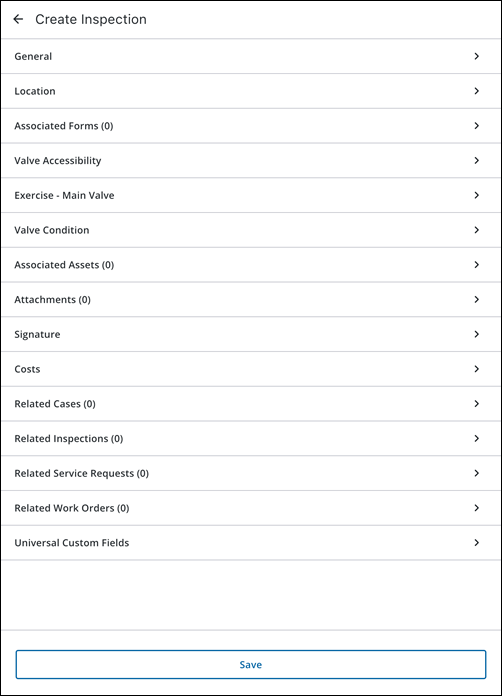Click the chevron icon next to Location
The image size is (502, 696).
(476, 91)
